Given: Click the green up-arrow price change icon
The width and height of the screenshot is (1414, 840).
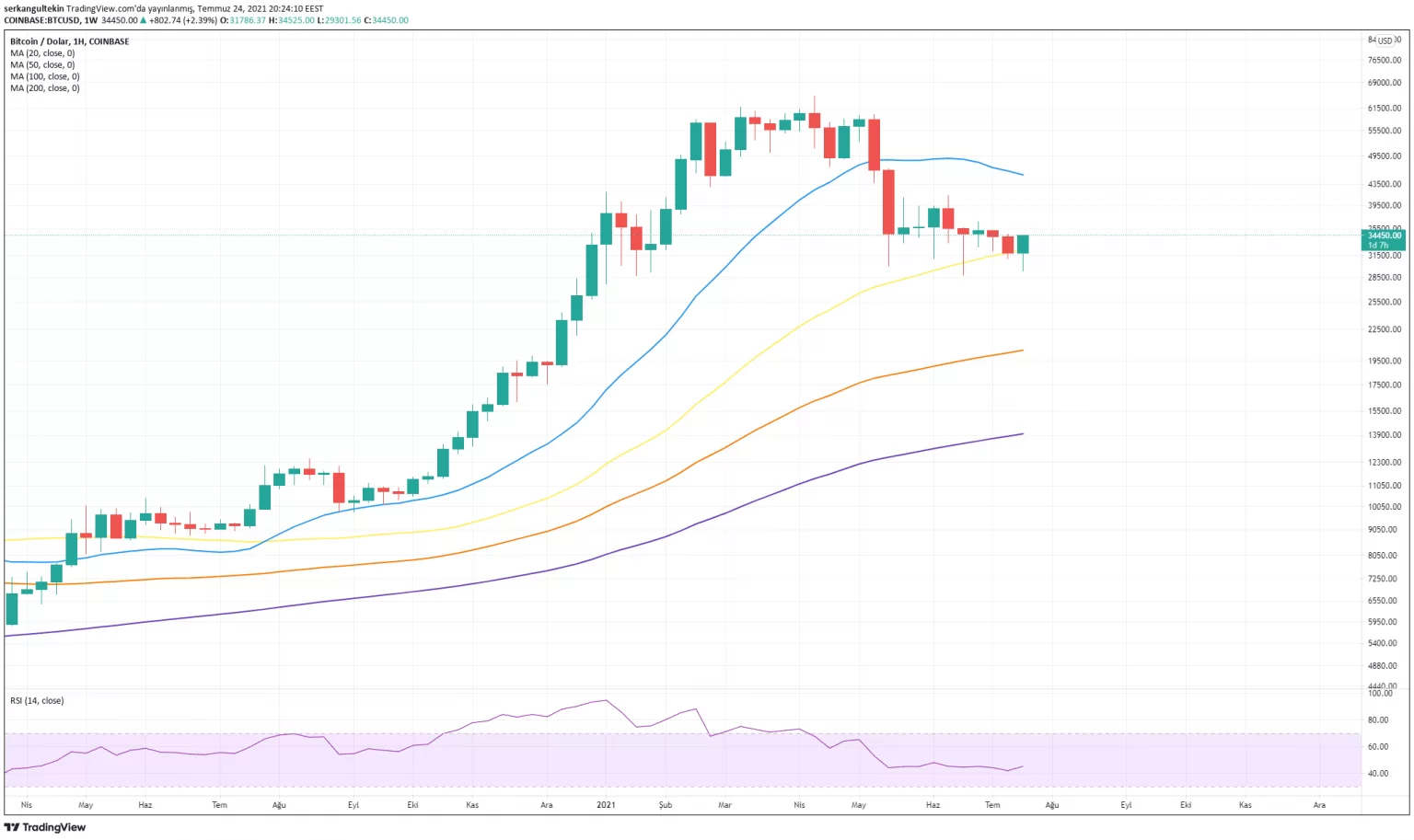Looking at the screenshot, I should tap(143, 20).
